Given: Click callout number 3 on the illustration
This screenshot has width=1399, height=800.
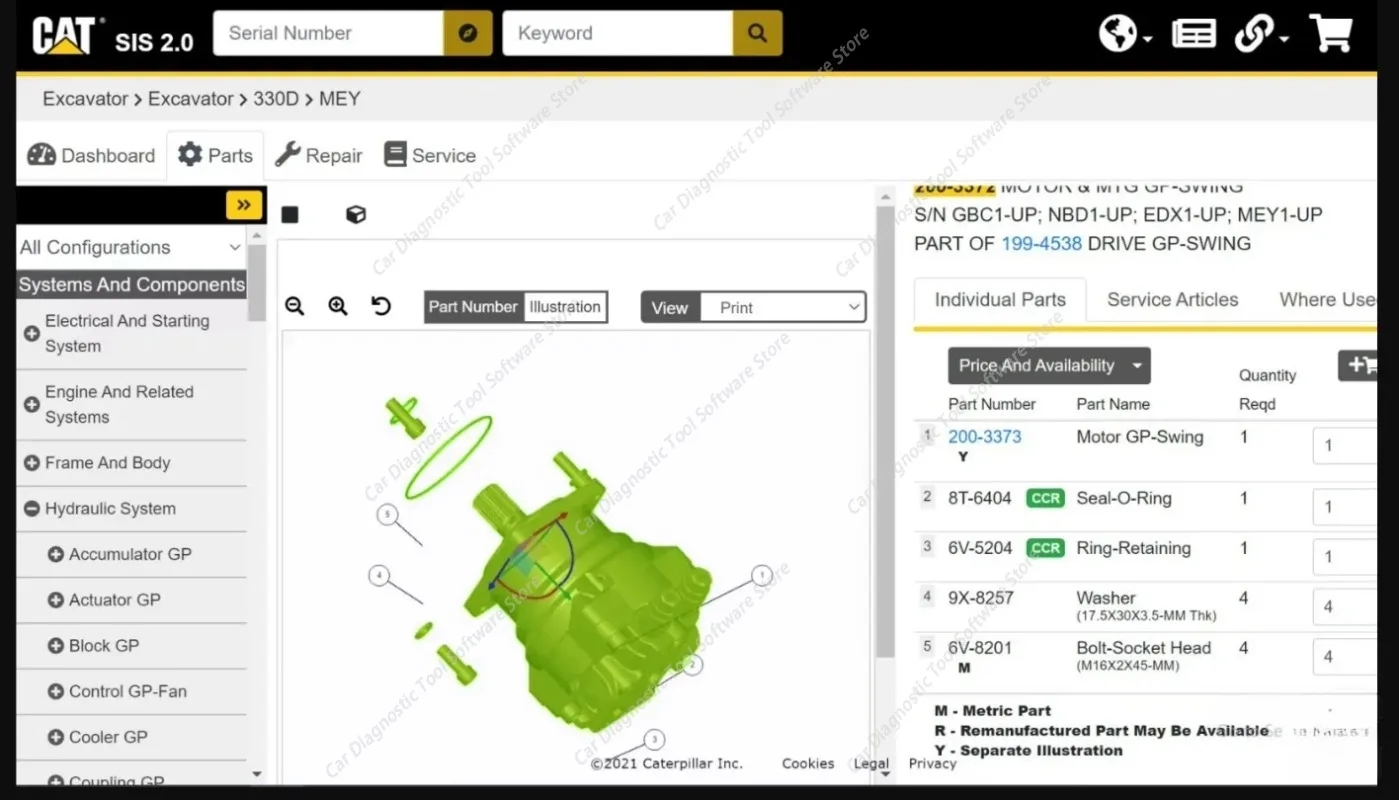Looking at the screenshot, I should pyautogui.click(x=654, y=740).
